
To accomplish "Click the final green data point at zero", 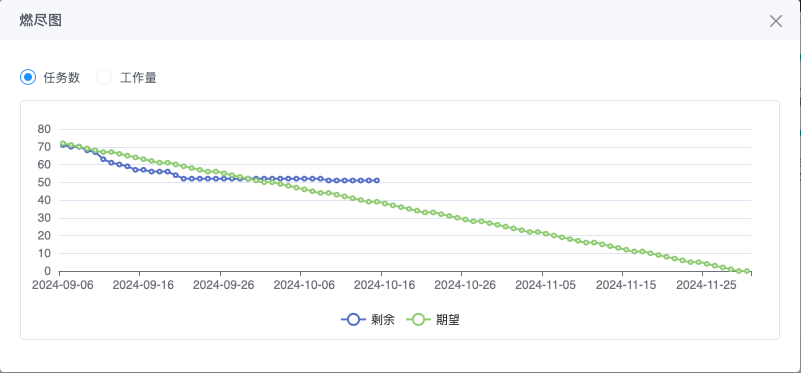I will tap(747, 271).
